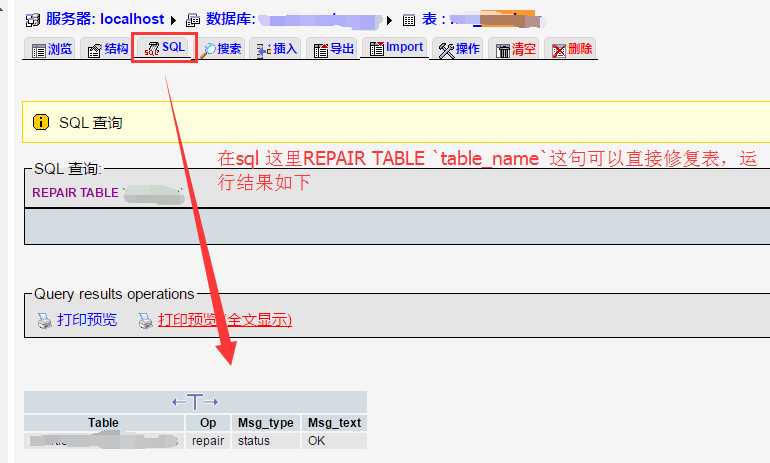Click the 打印预览 (全文显示) link

coord(224,320)
